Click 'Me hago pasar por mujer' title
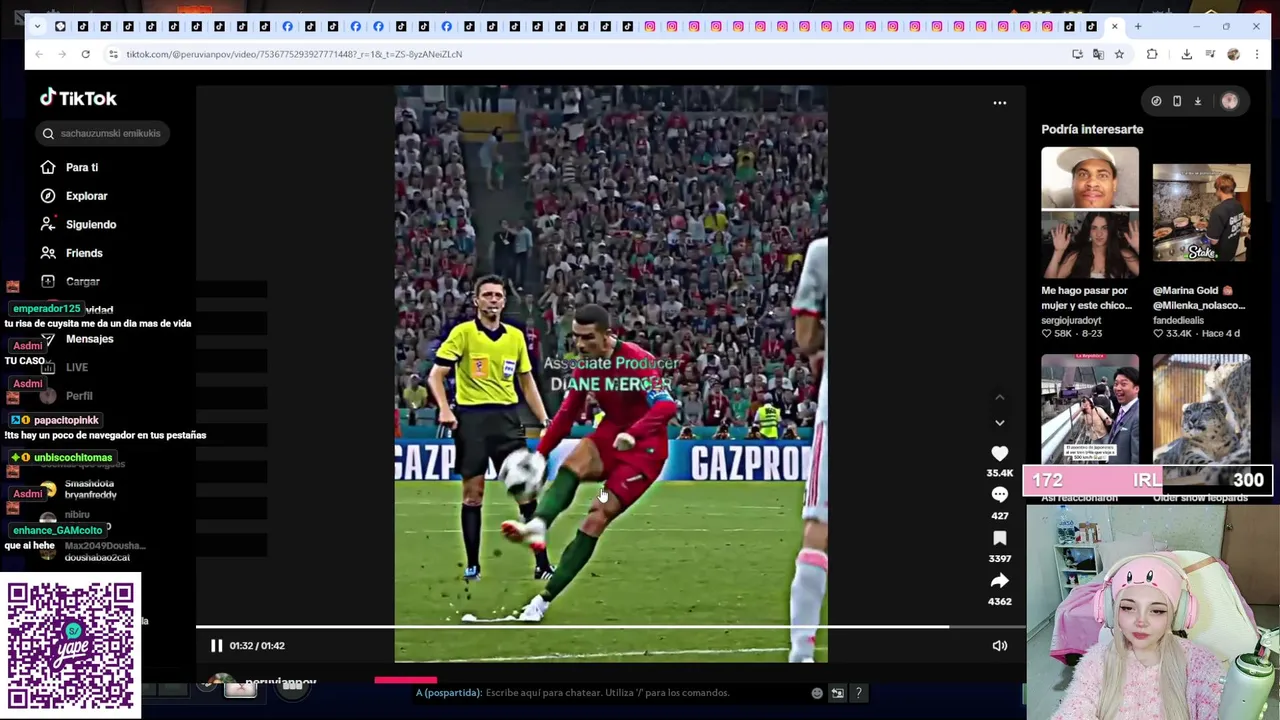 tap(1087, 298)
